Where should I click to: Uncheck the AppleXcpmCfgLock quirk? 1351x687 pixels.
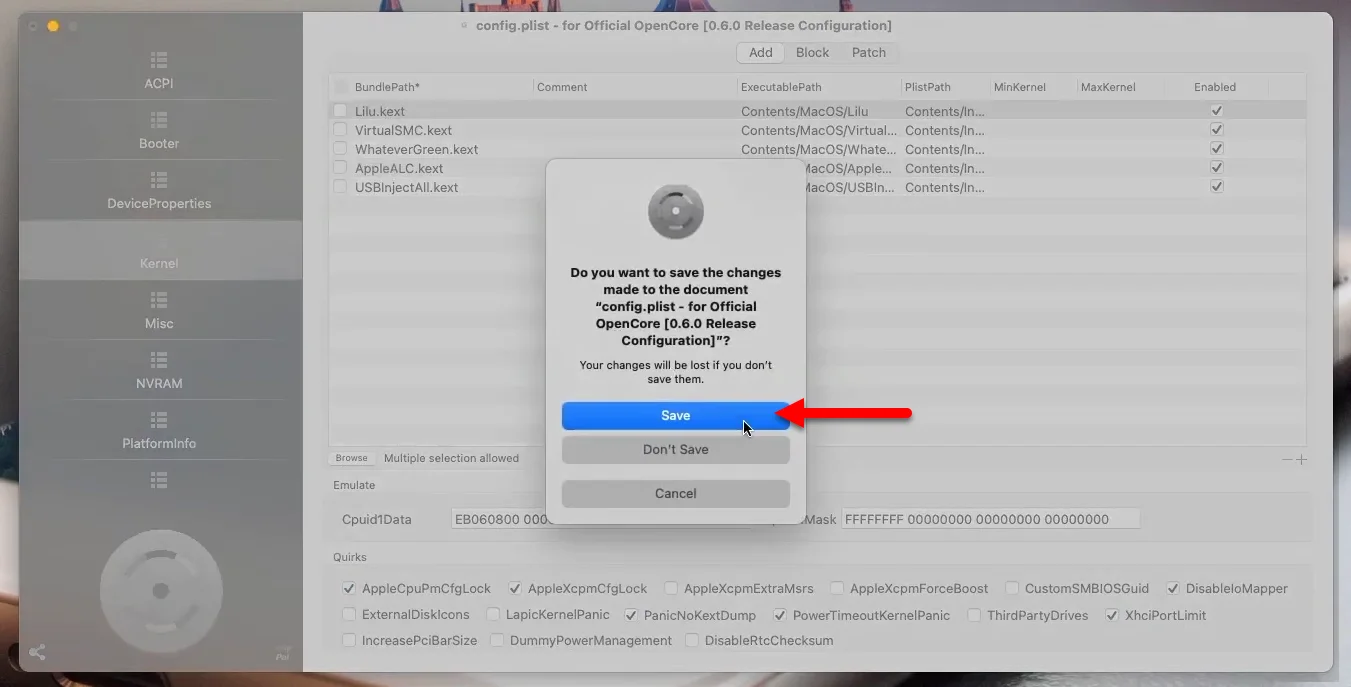[515, 589]
